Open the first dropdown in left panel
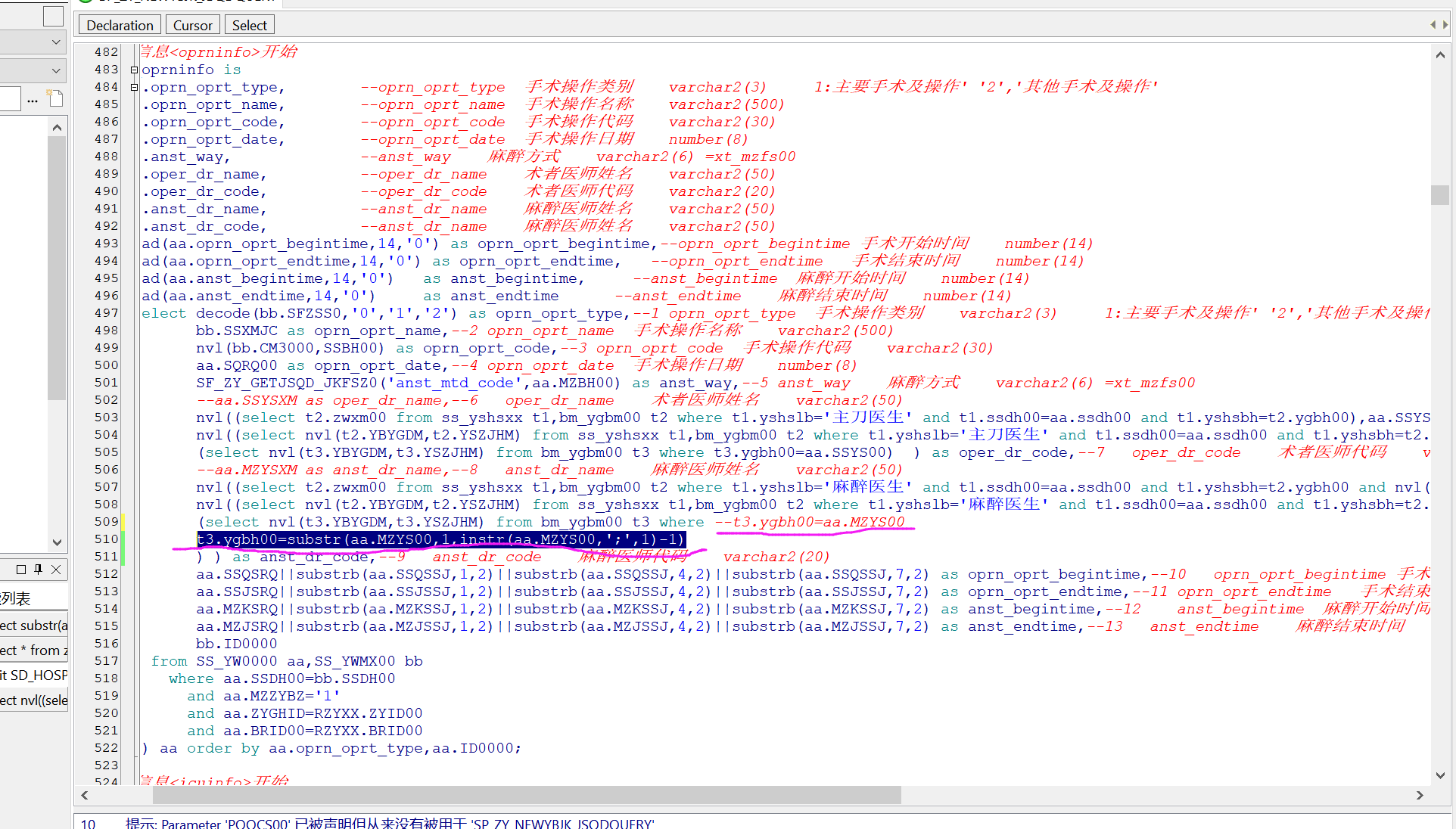 click(56, 42)
